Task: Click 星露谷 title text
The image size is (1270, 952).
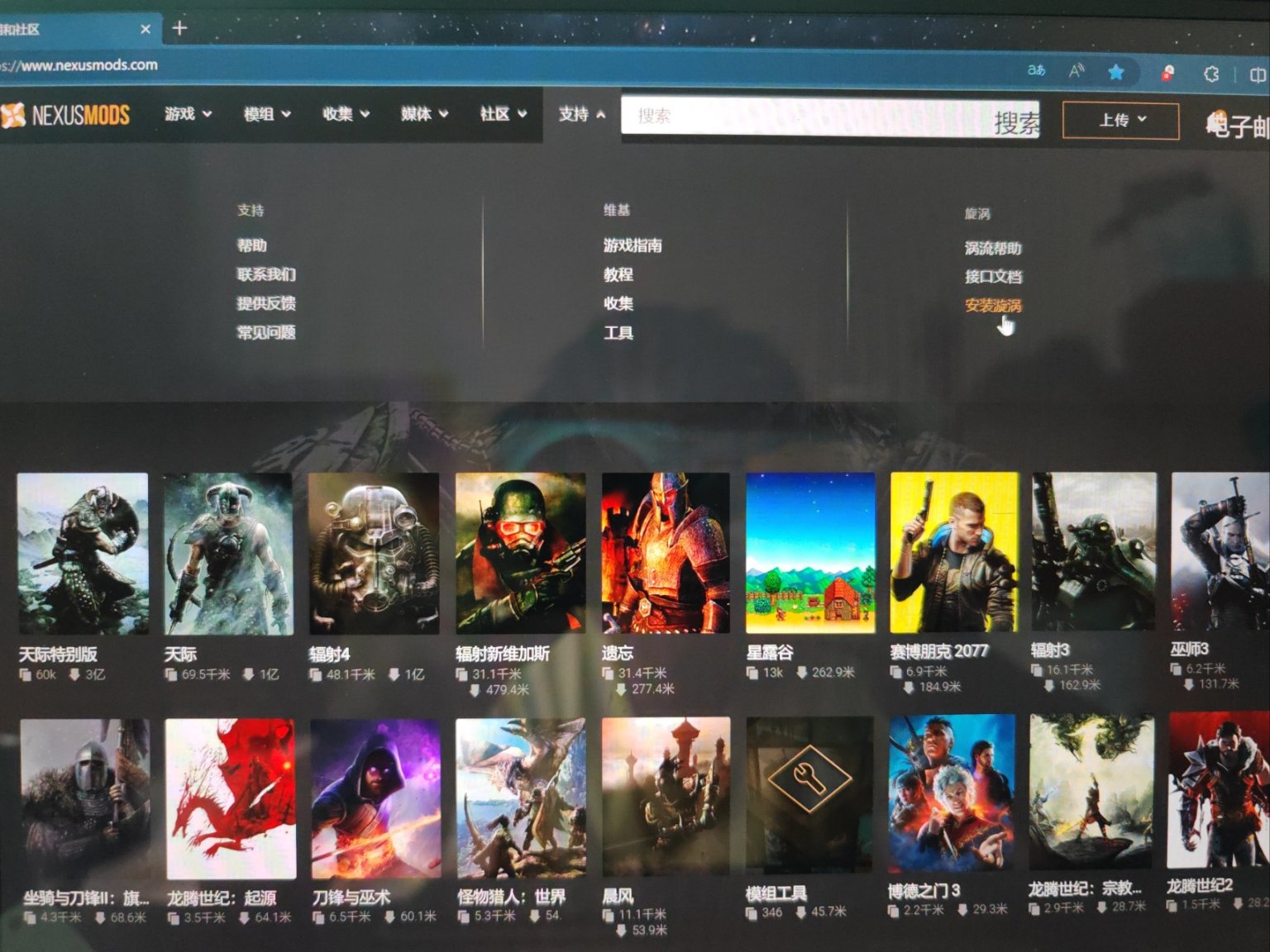Action: coord(770,652)
